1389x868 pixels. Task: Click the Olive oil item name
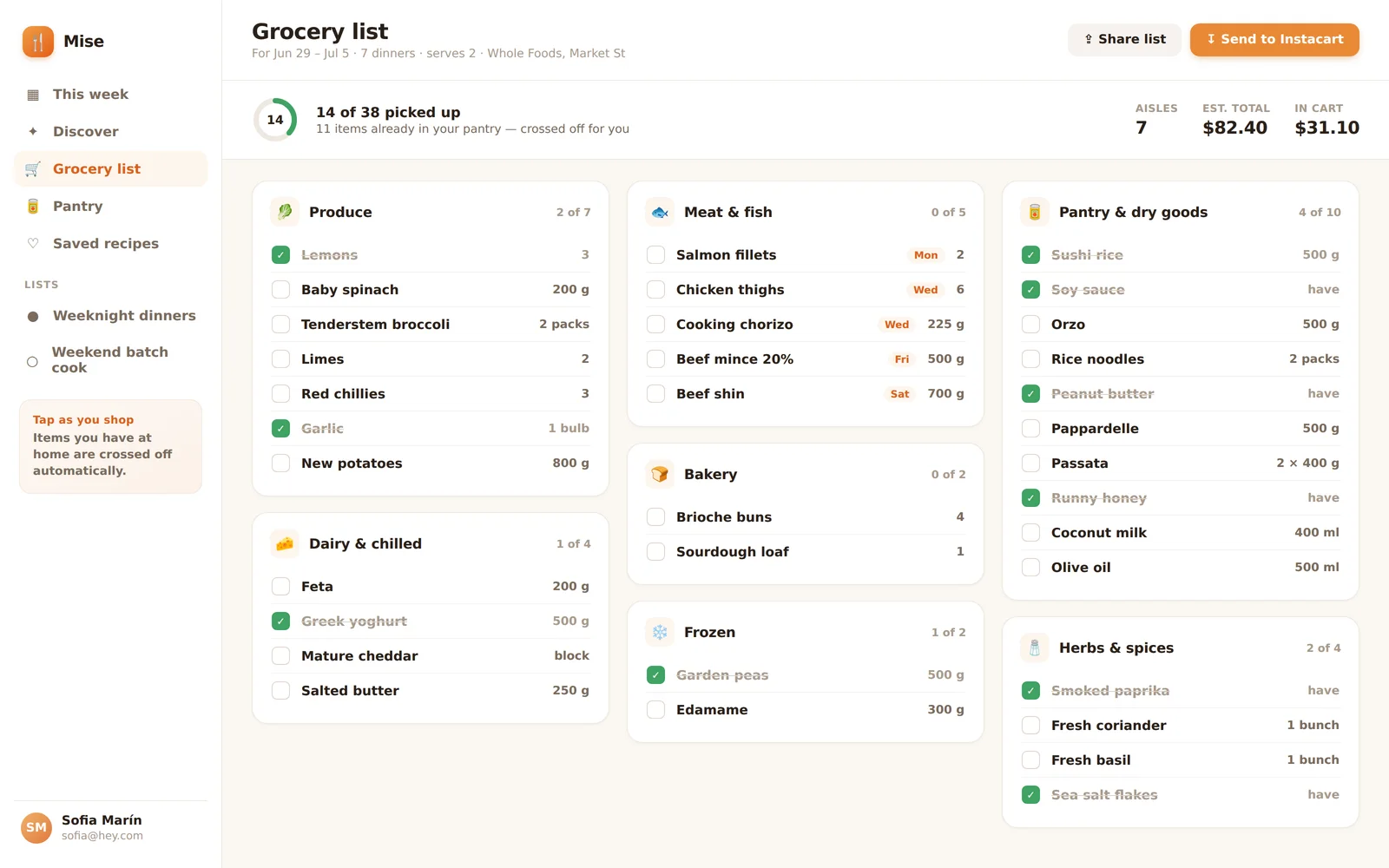tap(1081, 568)
